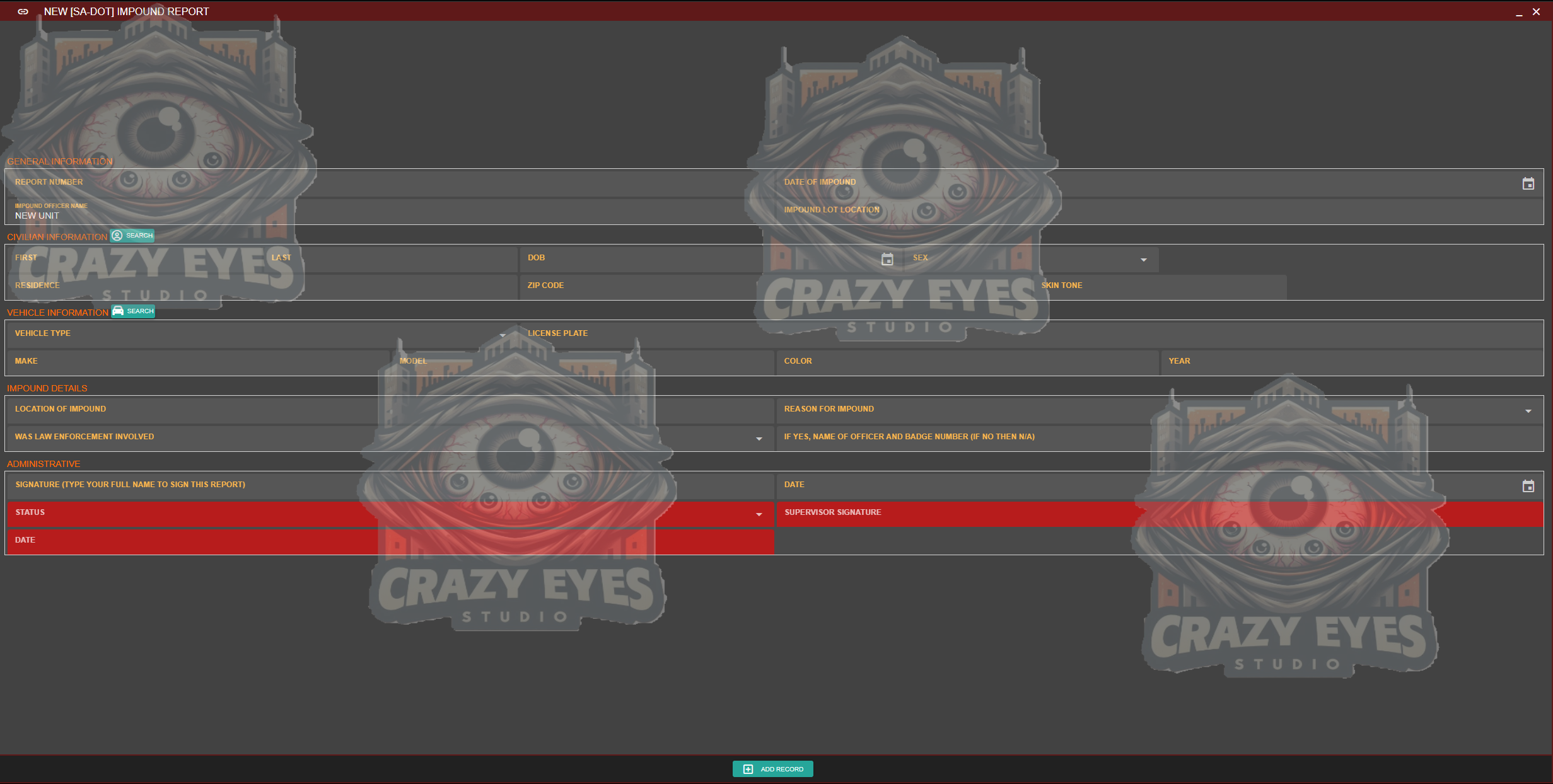Viewport: 1553px width, 784px height.
Task: Expand the Sex dropdown
Action: (1144, 260)
